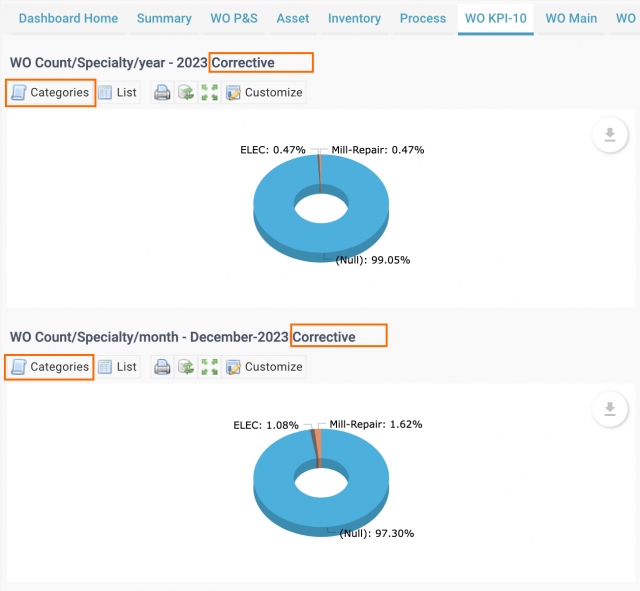Customize the WO Count/Specialty/year chart
This screenshot has width=640, height=591.
click(x=264, y=93)
